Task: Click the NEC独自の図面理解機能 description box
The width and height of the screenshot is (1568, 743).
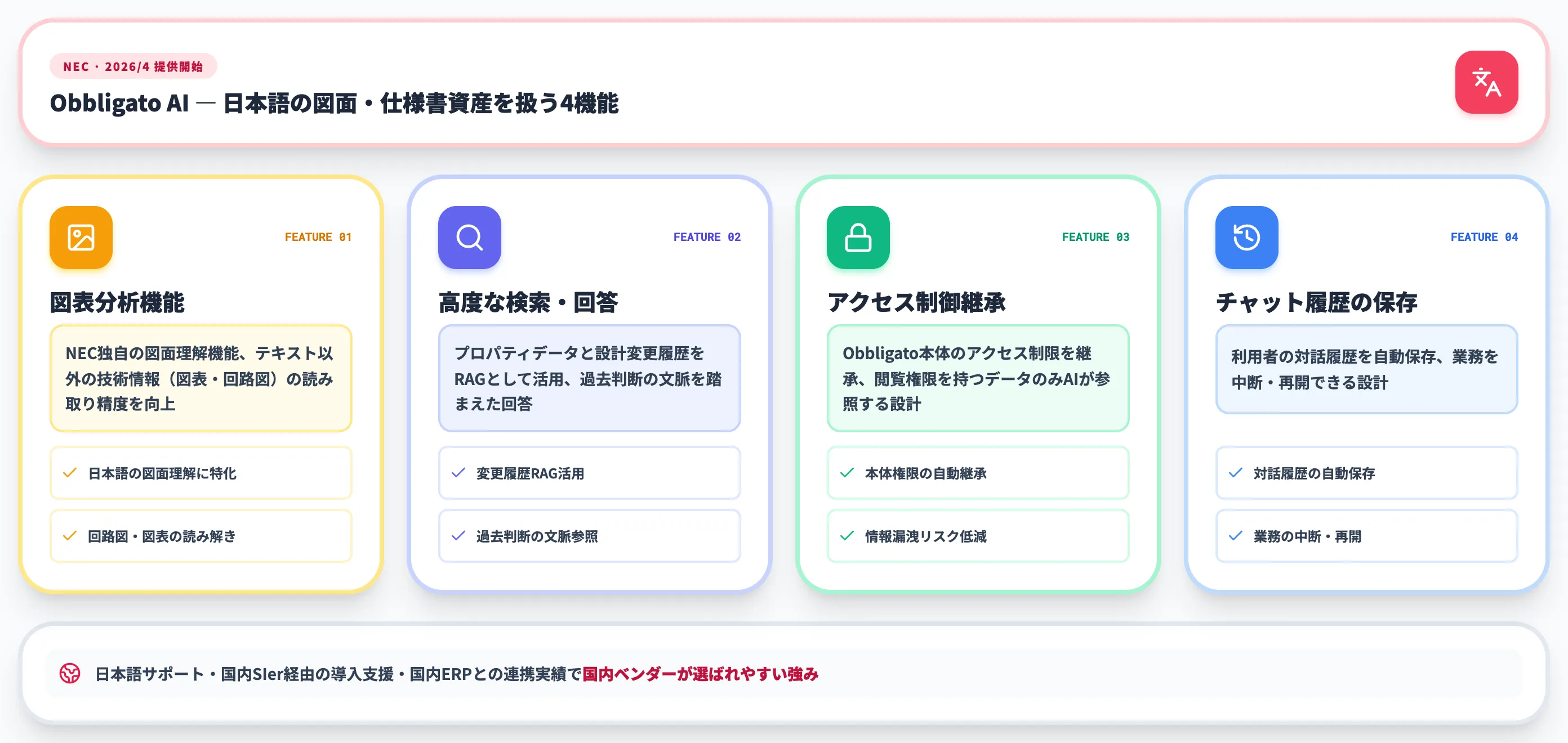Action: point(201,378)
